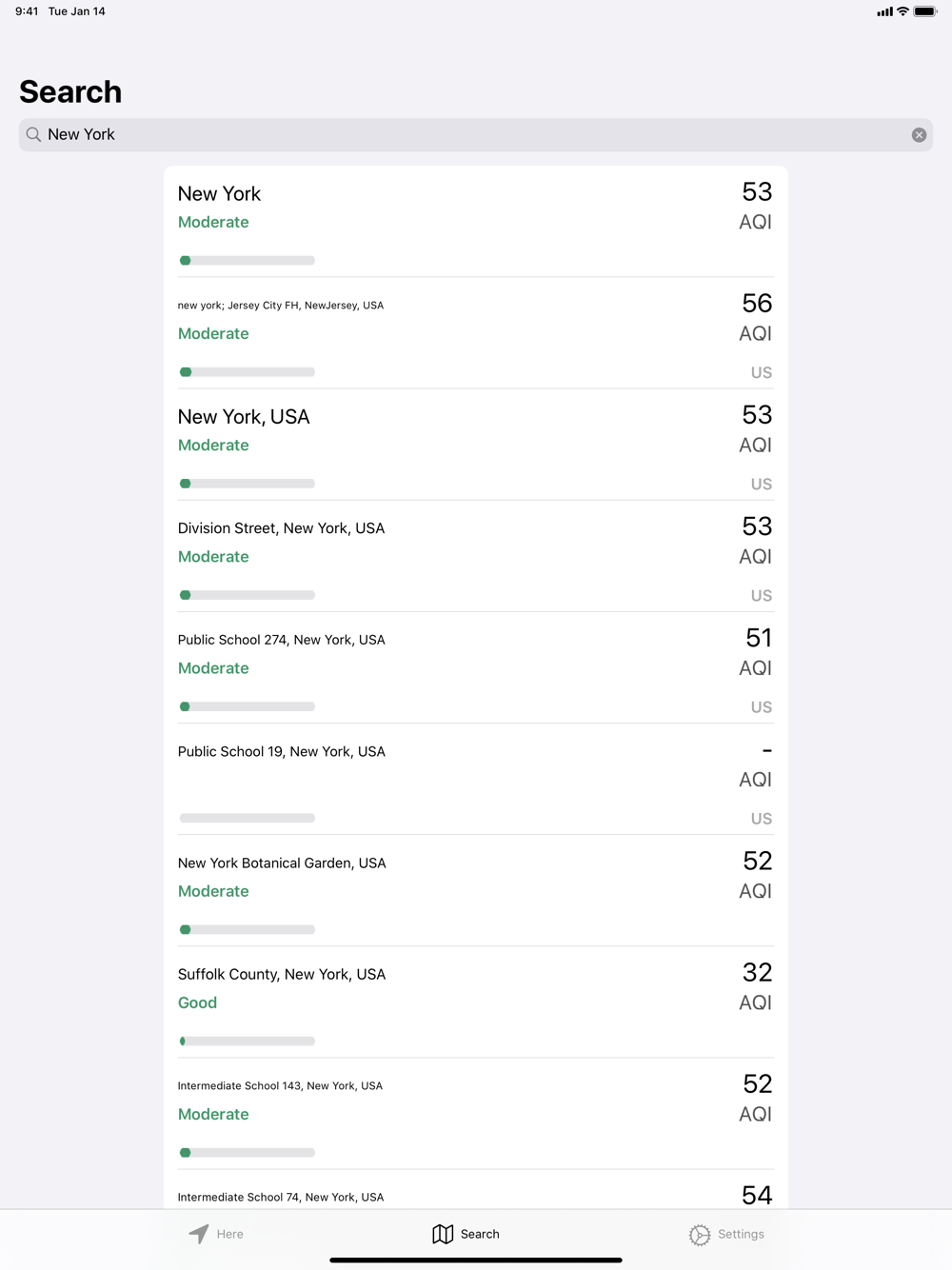Screen dimensions: 952x1270
Task: Select the Search map icon tab
Action: tap(443, 1234)
